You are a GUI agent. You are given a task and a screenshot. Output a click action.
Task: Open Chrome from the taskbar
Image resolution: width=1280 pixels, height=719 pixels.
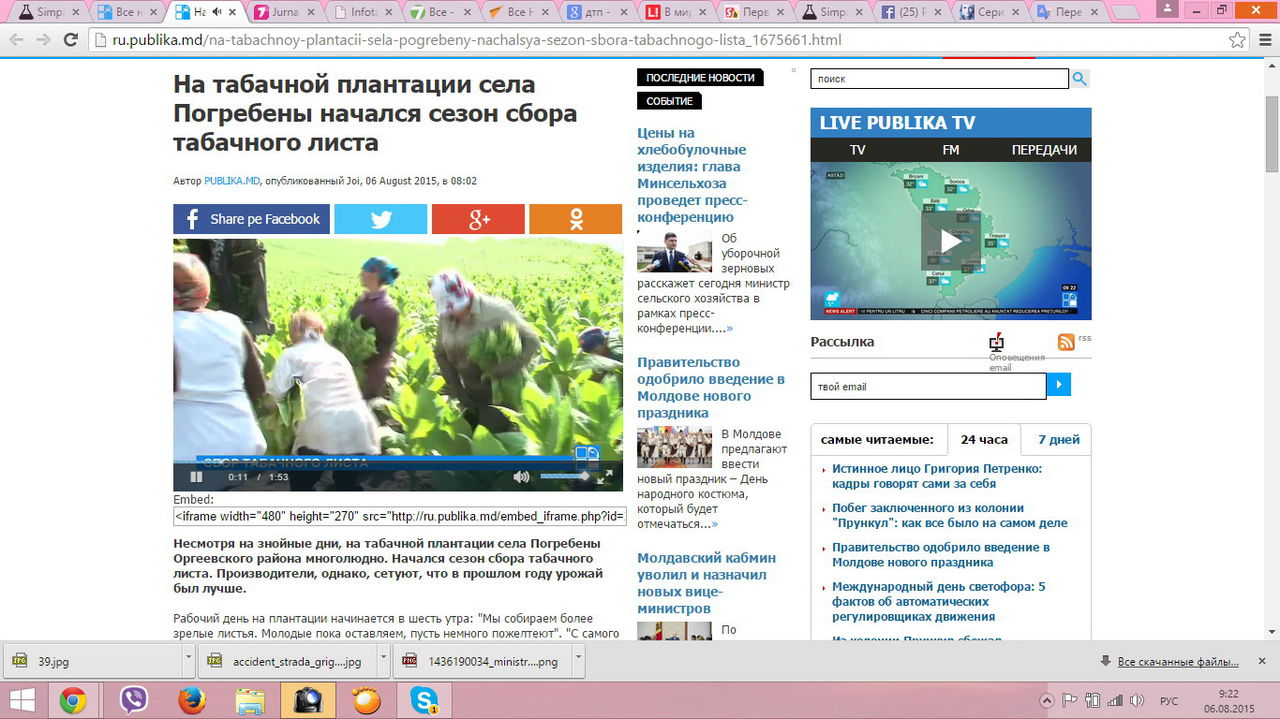pyautogui.click(x=73, y=700)
